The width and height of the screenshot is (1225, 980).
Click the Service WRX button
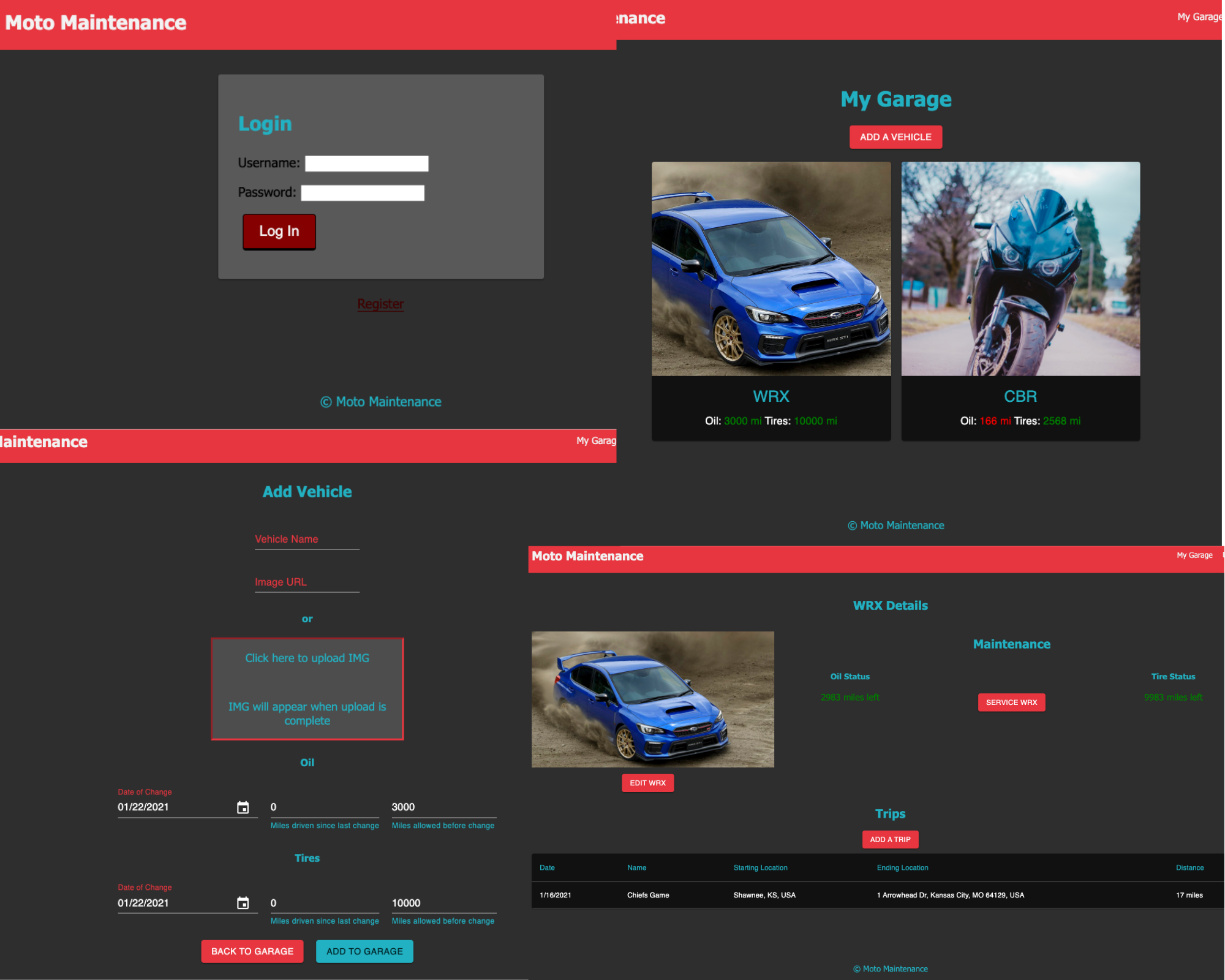point(1011,703)
